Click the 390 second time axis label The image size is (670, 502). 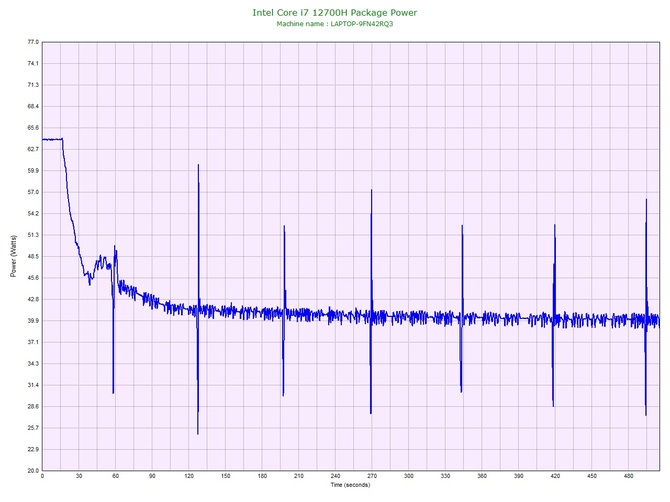(519, 476)
